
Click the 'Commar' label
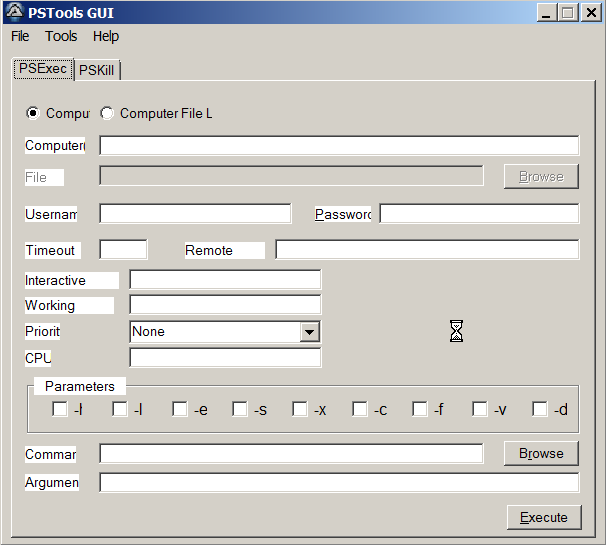pos(51,454)
